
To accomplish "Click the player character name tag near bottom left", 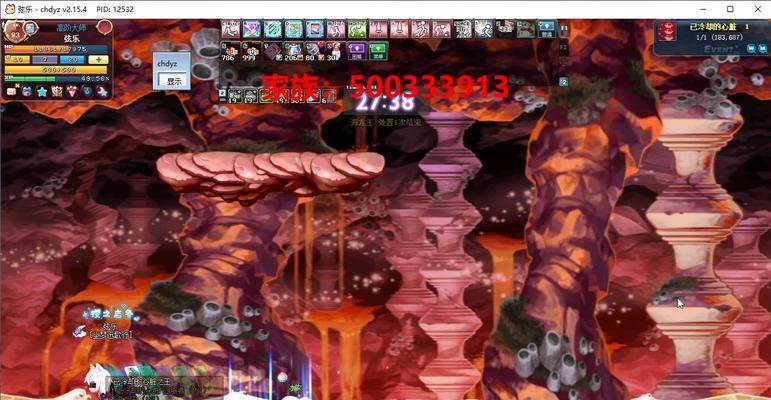I will pyautogui.click(x=110, y=326).
